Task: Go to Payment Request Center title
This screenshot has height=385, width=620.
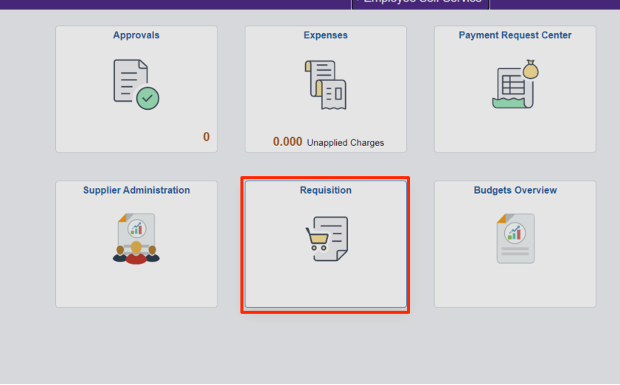Action: point(515,35)
